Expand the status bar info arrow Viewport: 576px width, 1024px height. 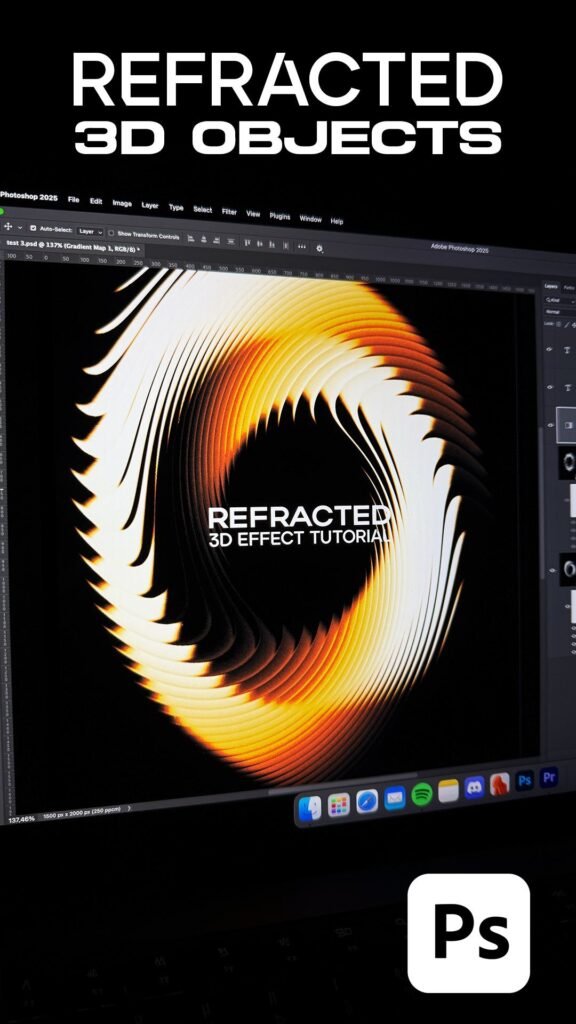[129, 808]
